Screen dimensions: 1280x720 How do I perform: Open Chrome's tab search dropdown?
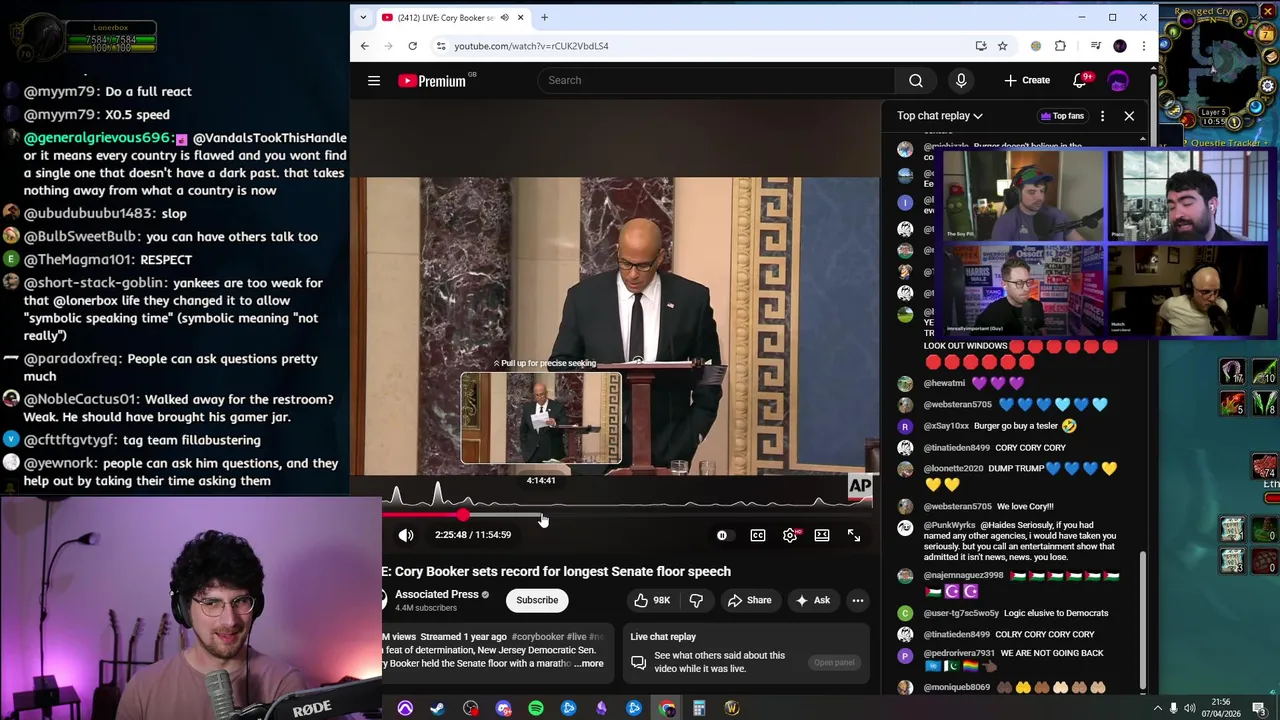pos(363,18)
